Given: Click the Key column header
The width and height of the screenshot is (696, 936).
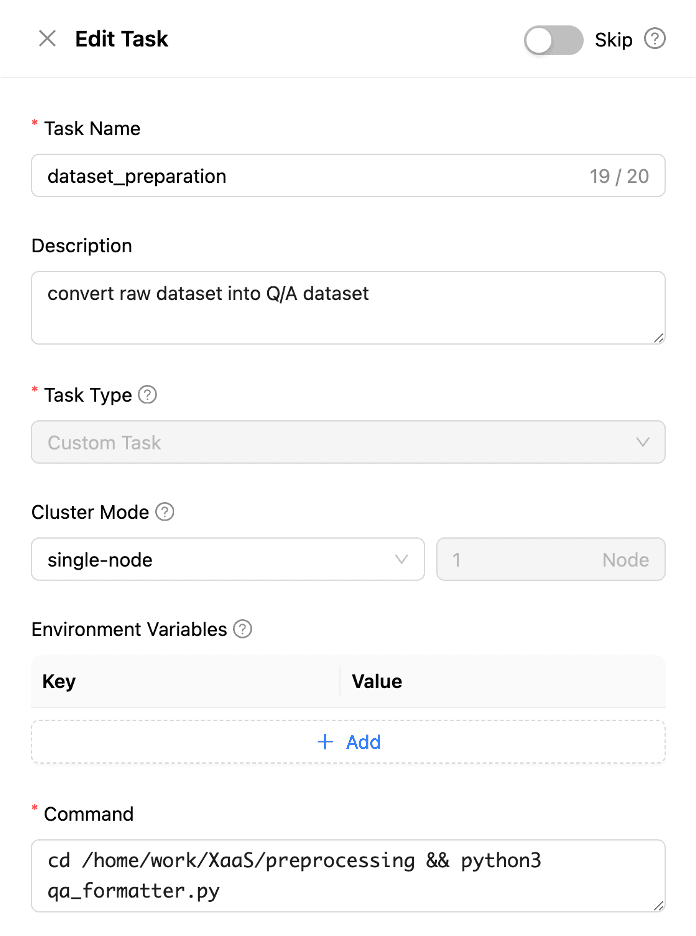Looking at the screenshot, I should click(58, 681).
